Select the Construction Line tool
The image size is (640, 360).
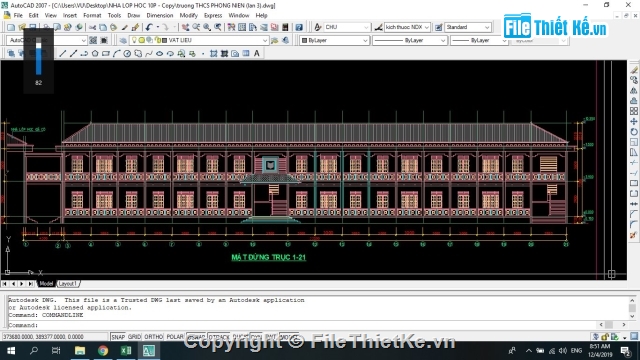73,53
